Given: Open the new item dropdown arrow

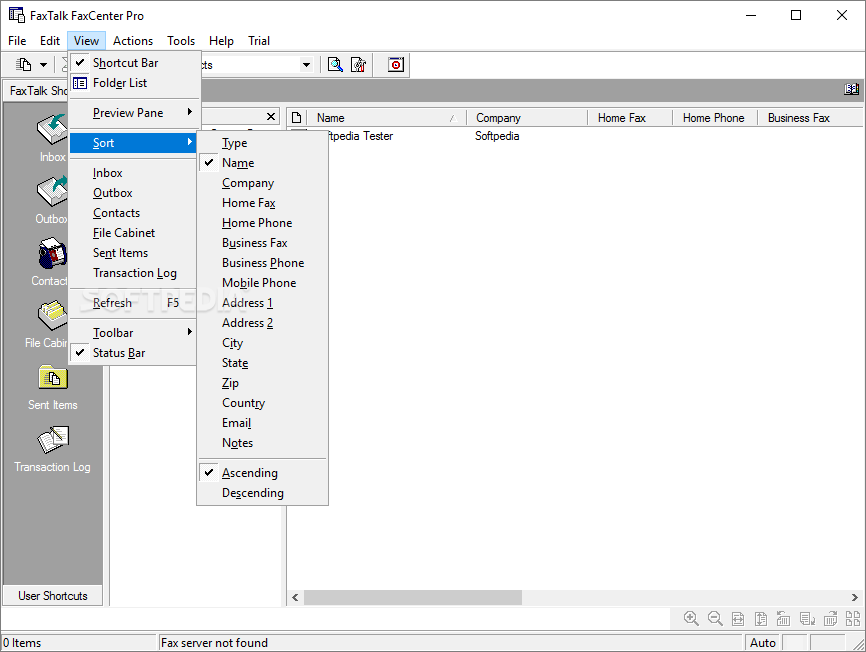Looking at the screenshot, I should (x=44, y=65).
